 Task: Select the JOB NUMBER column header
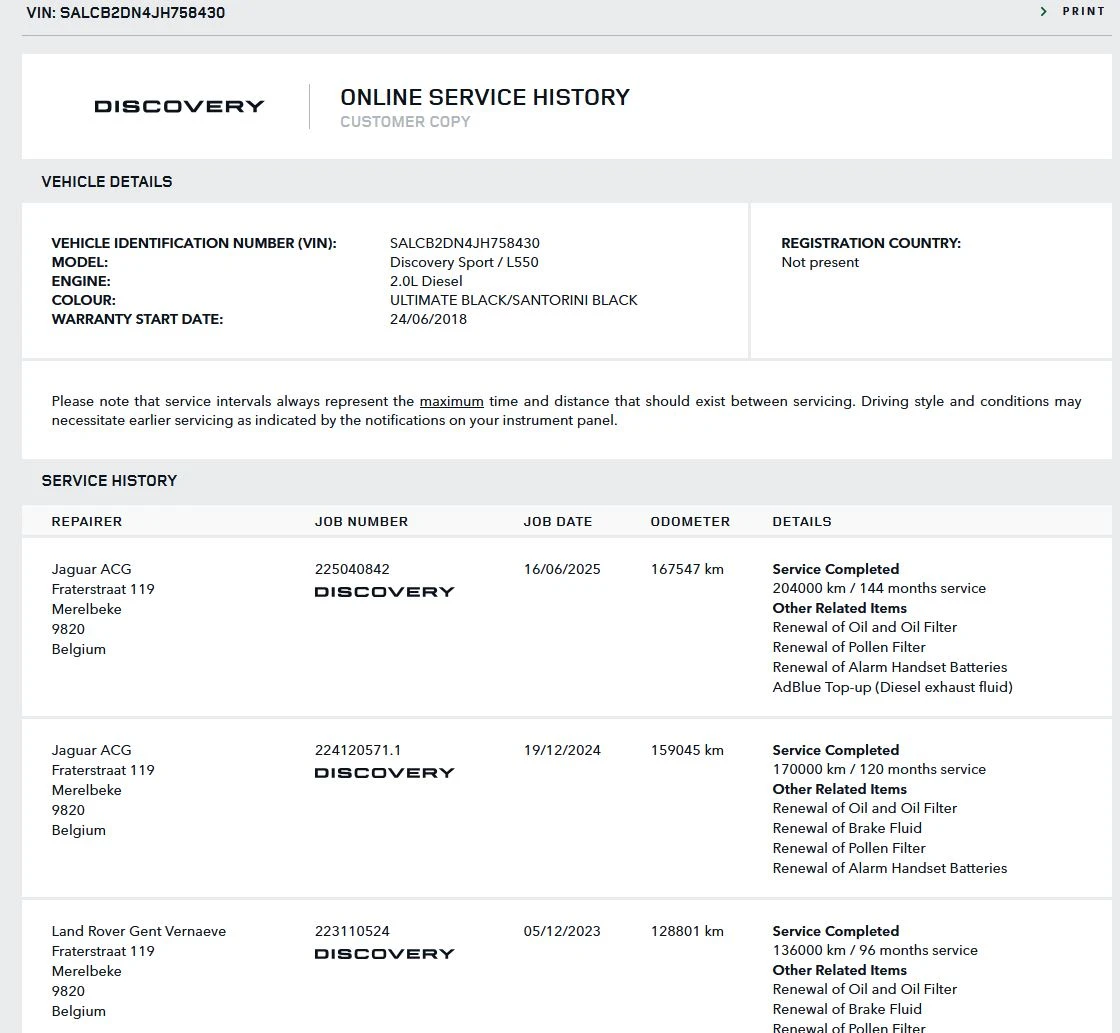(361, 521)
